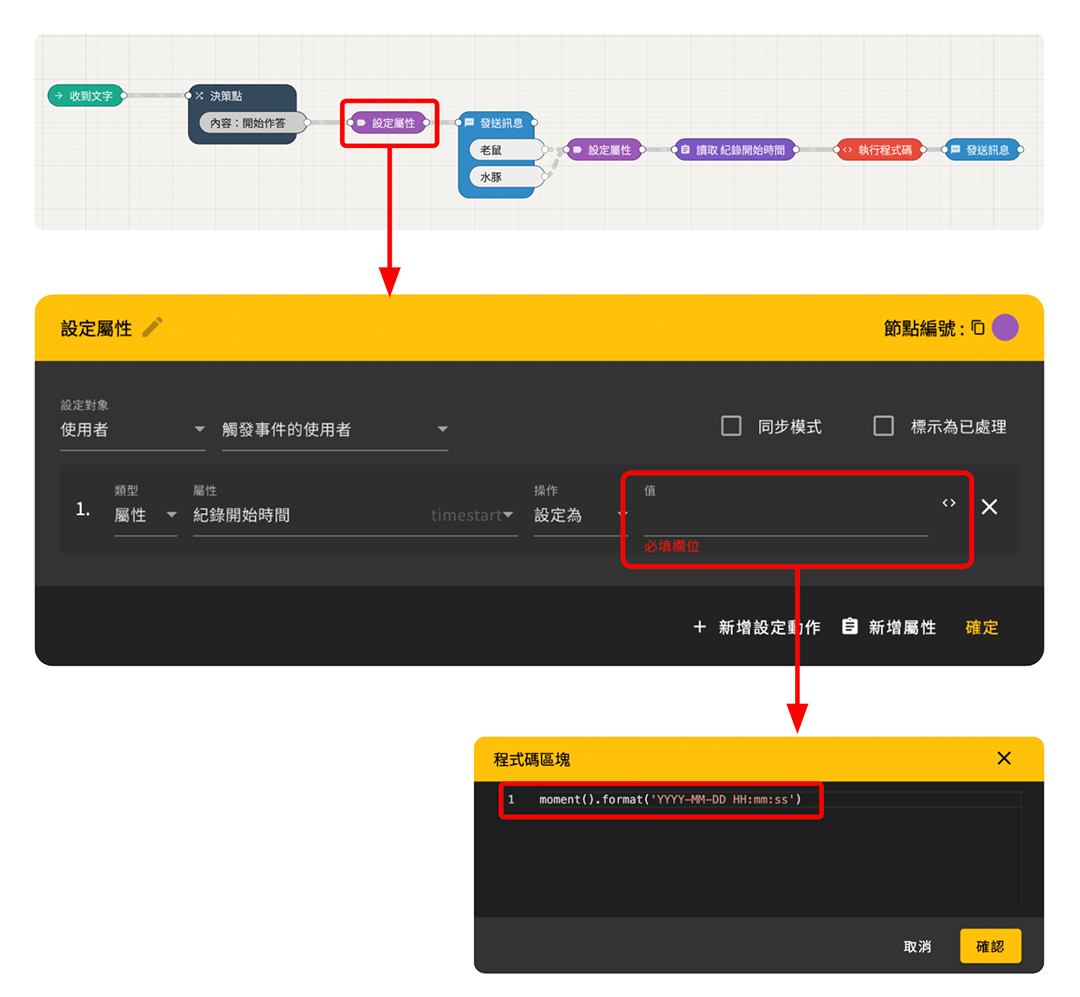Open the 決策點 decision node
The height and width of the screenshot is (997, 1080).
(242, 96)
